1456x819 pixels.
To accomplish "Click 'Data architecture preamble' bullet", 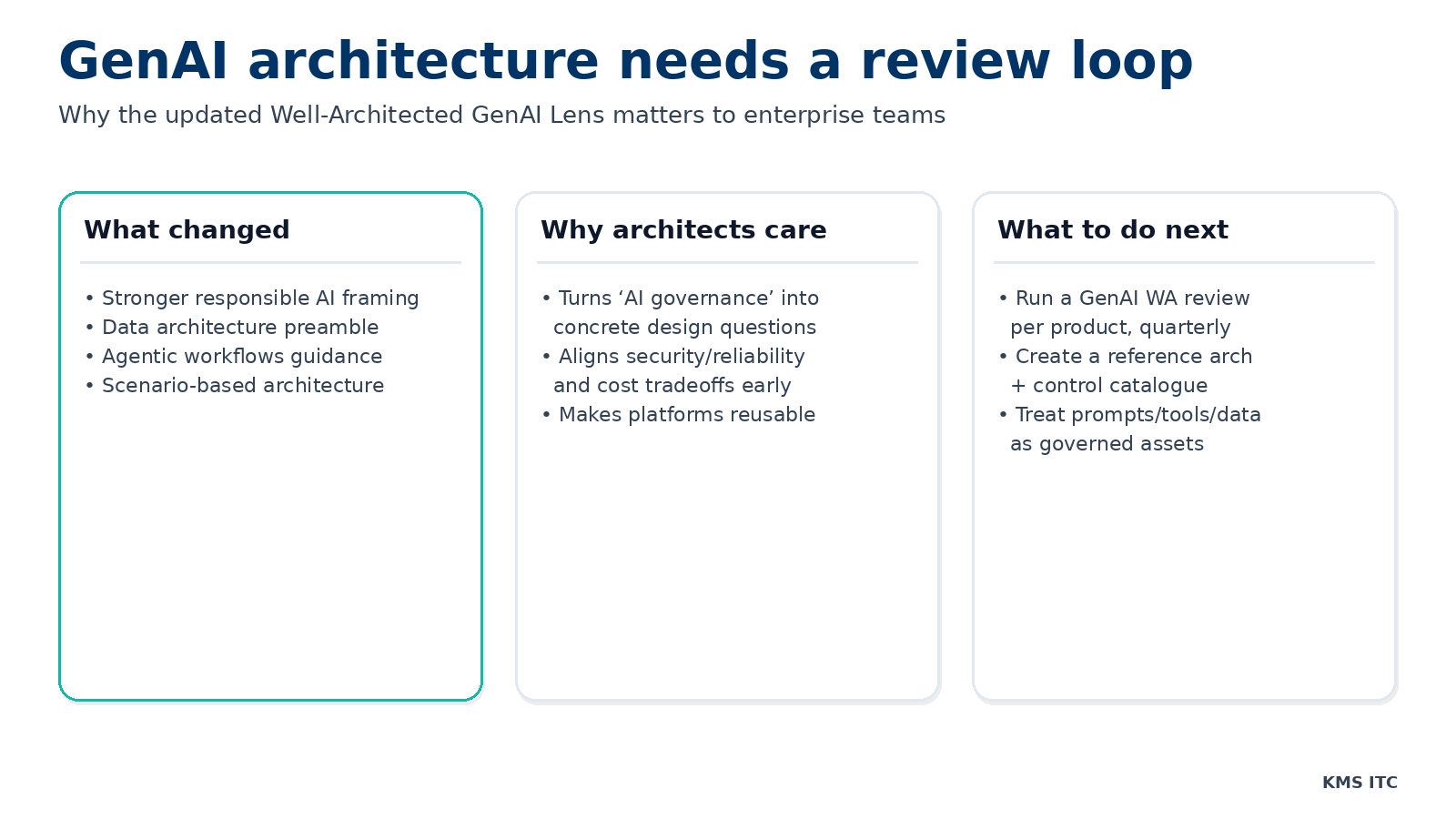I will [x=240, y=327].
